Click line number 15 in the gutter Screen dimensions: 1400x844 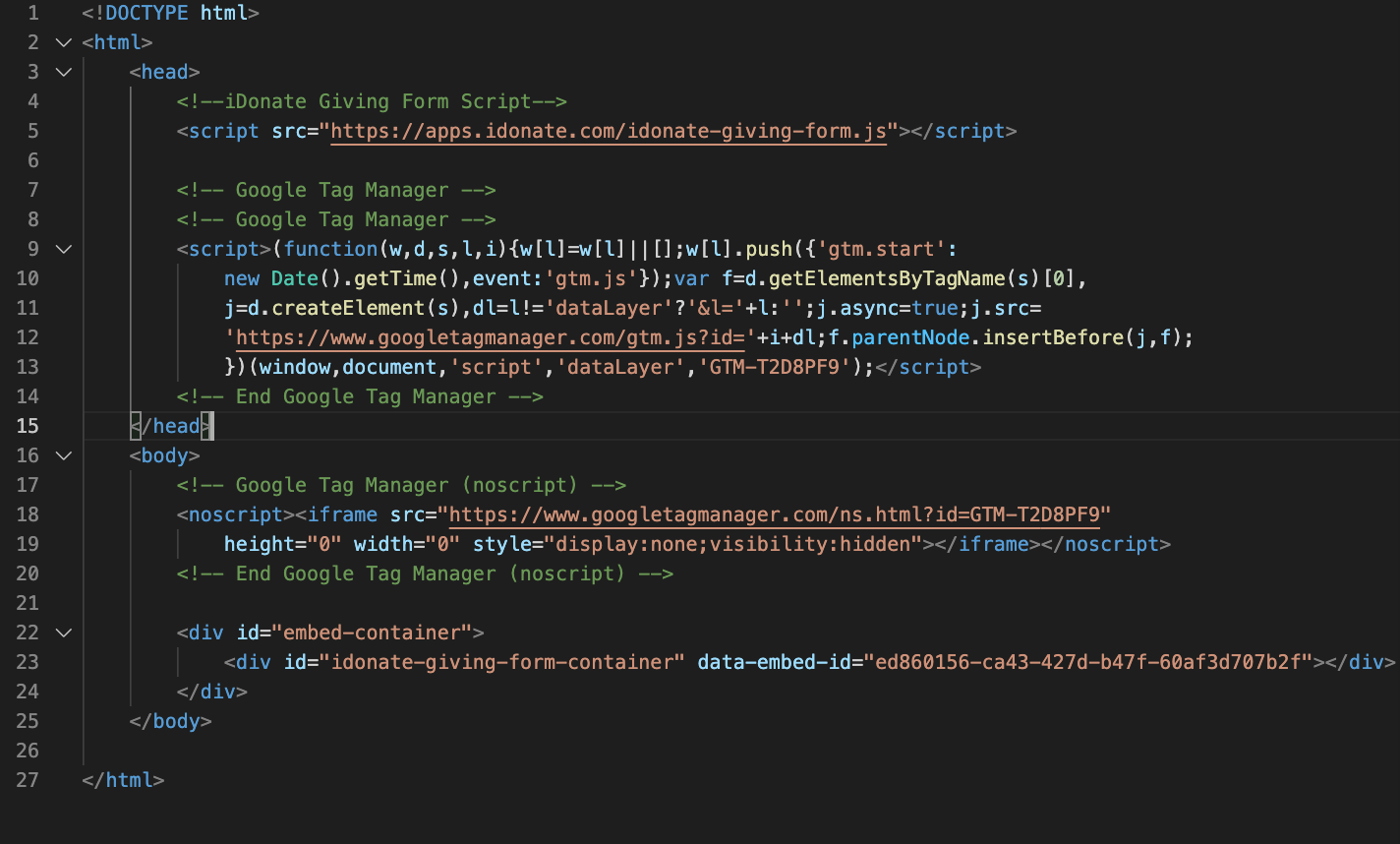click(28, 426)
